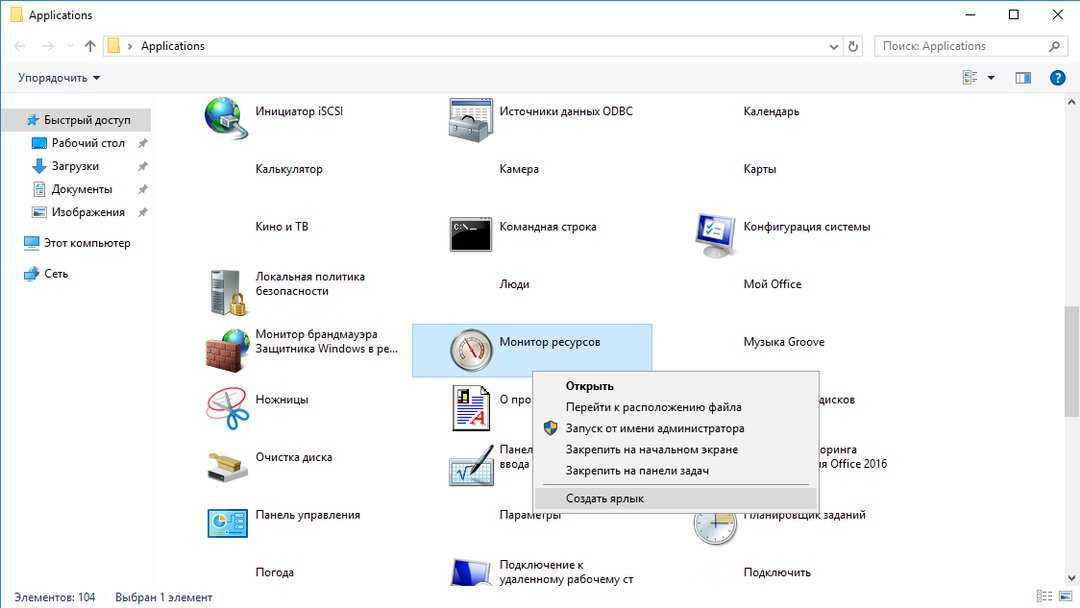Click the Defender Firewall brick wall icon

227,350
